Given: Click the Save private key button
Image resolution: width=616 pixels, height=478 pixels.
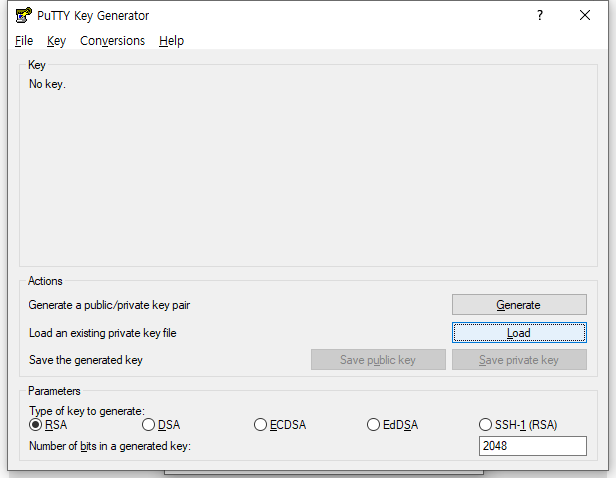Looking at the screenshot, I should click(x=518, y=360).
